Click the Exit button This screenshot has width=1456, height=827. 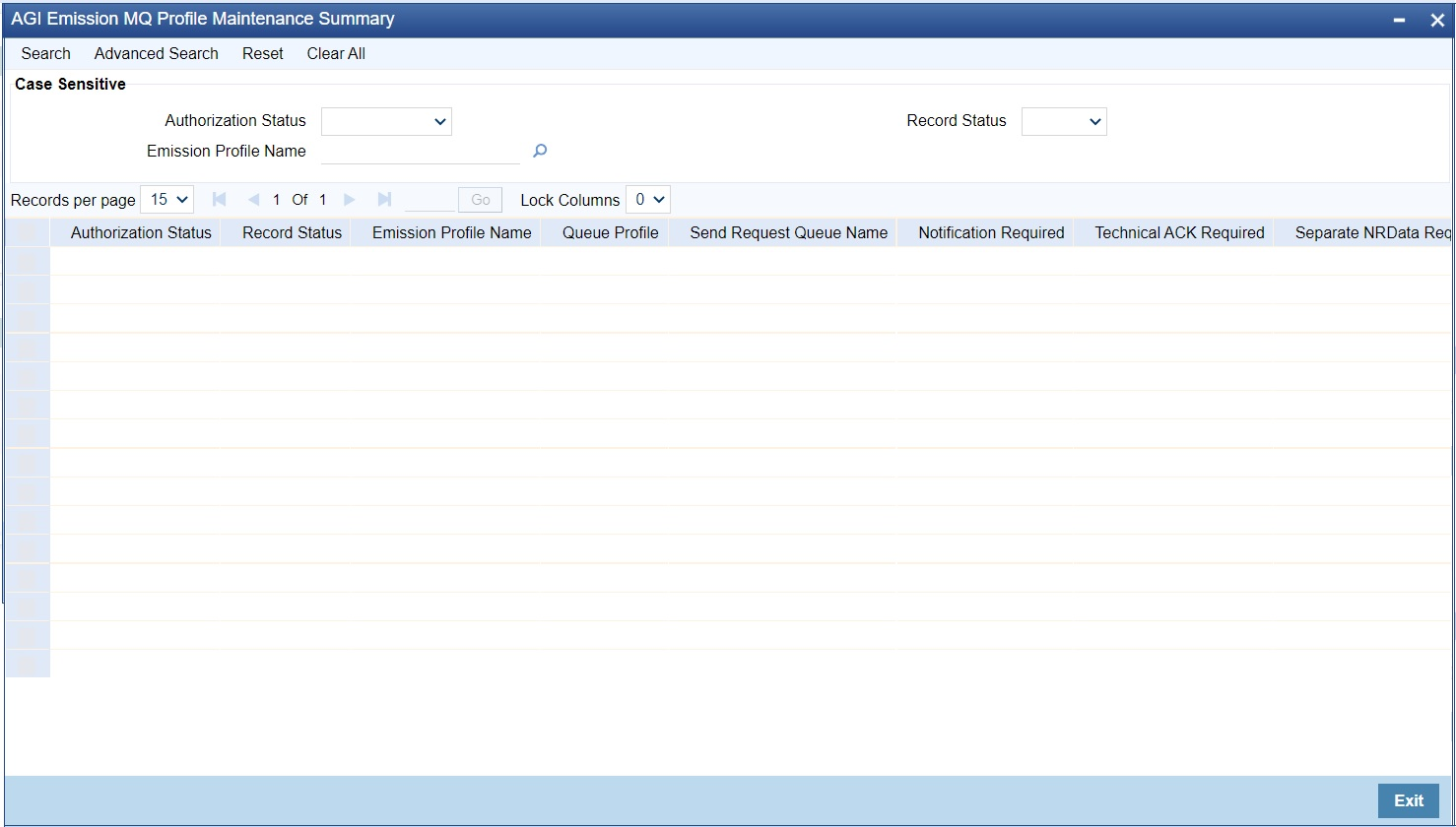click(x=1409, y=800)
